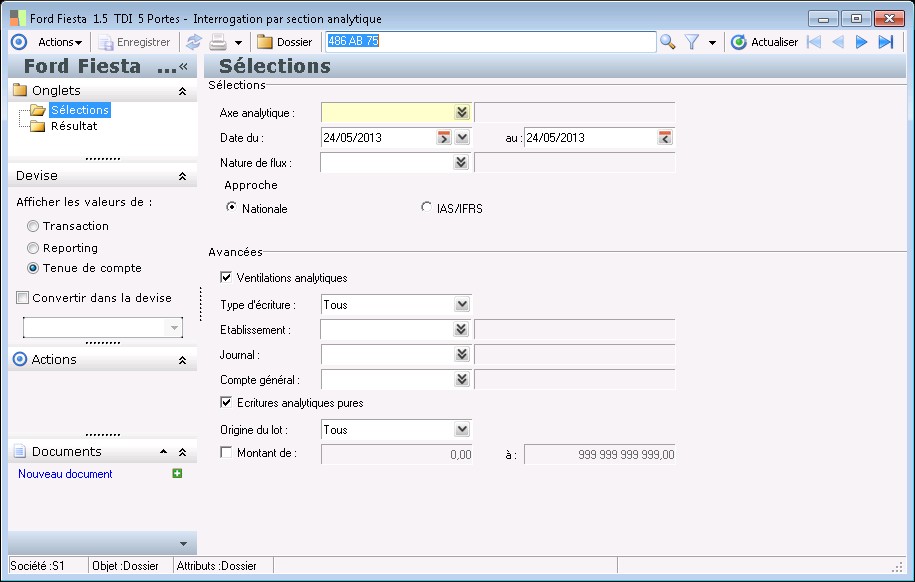The image size is (915, 582).
Task: Click the green plus icon for new document
Action: (x=177, y=474)
